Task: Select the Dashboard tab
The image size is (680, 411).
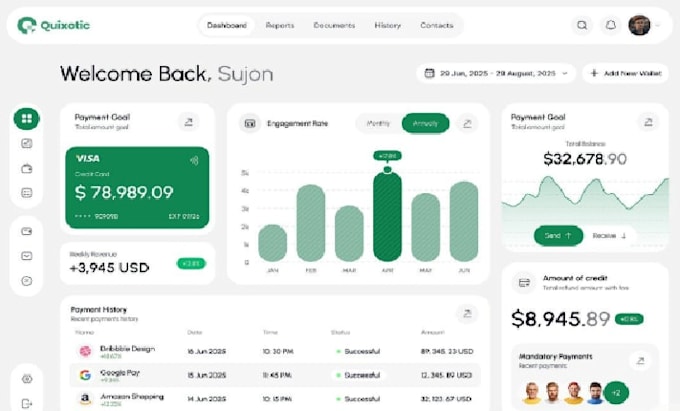Action: click(x=227, y=25)
